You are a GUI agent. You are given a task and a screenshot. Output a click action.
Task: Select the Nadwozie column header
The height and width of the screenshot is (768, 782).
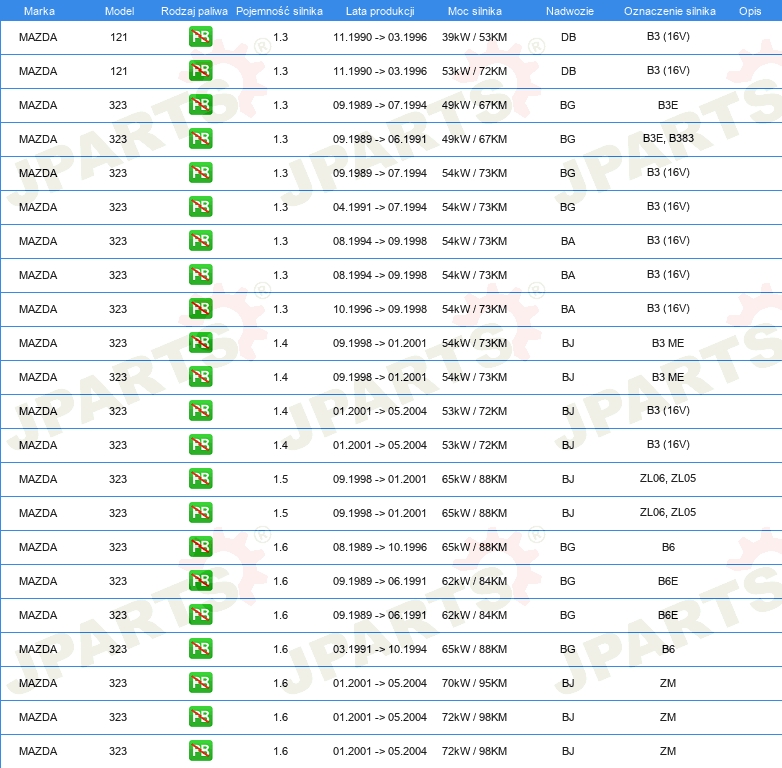pos(570,11)
